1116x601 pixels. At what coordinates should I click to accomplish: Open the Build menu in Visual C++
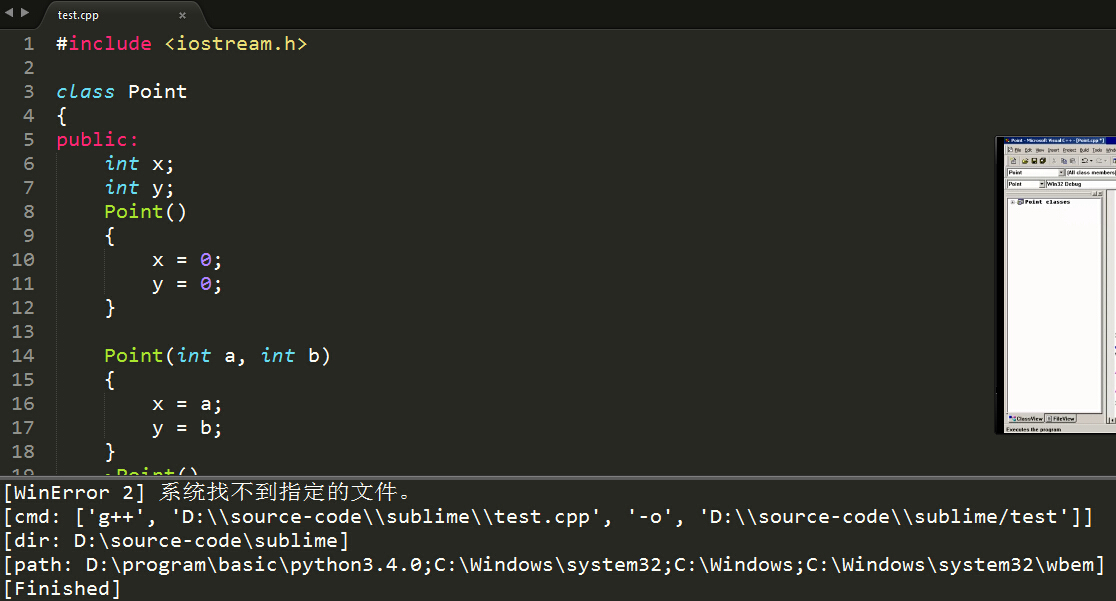click(1084, 150)
